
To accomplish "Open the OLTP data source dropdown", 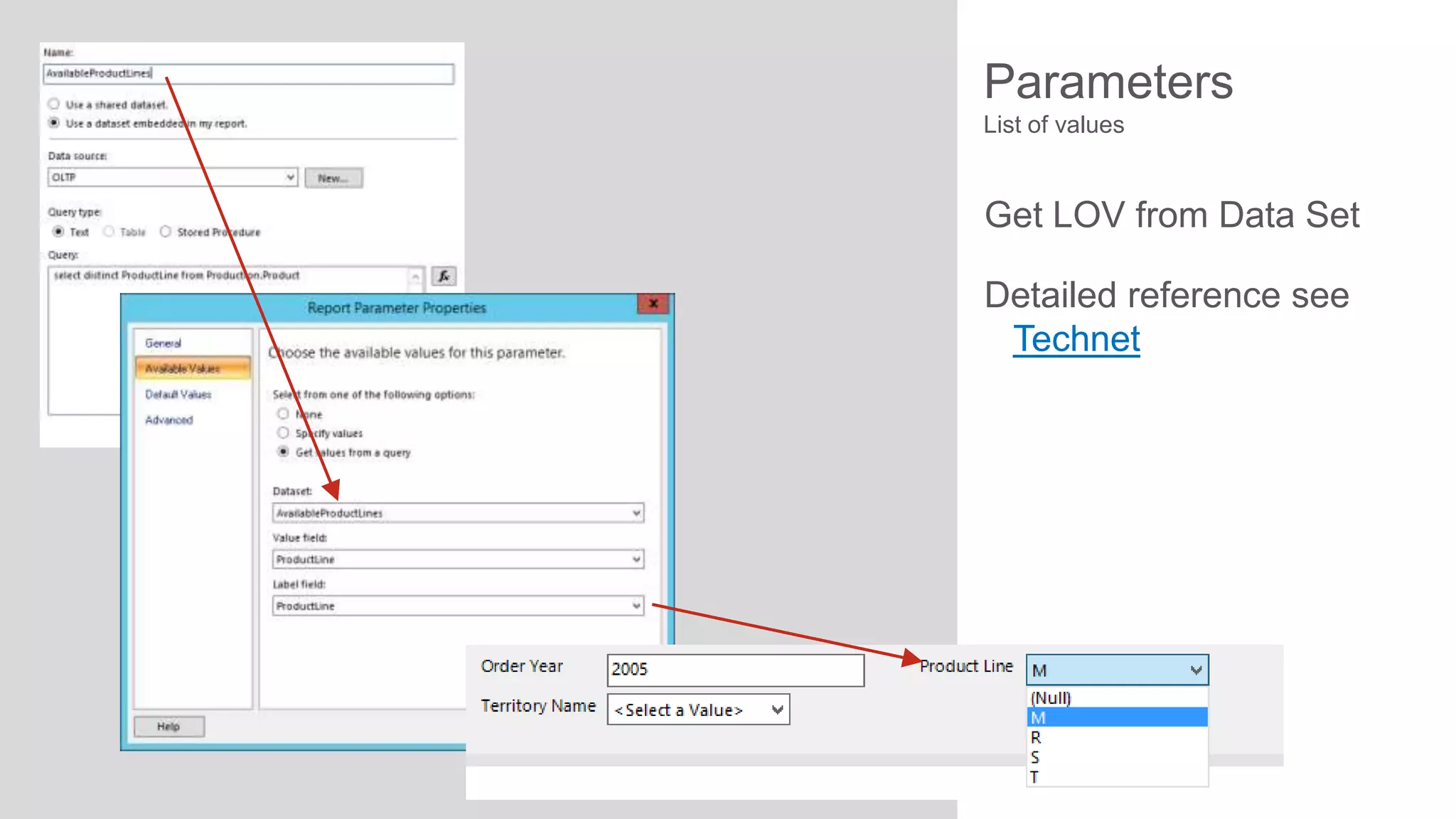I will pyautogui.click(x=173, y=177).
